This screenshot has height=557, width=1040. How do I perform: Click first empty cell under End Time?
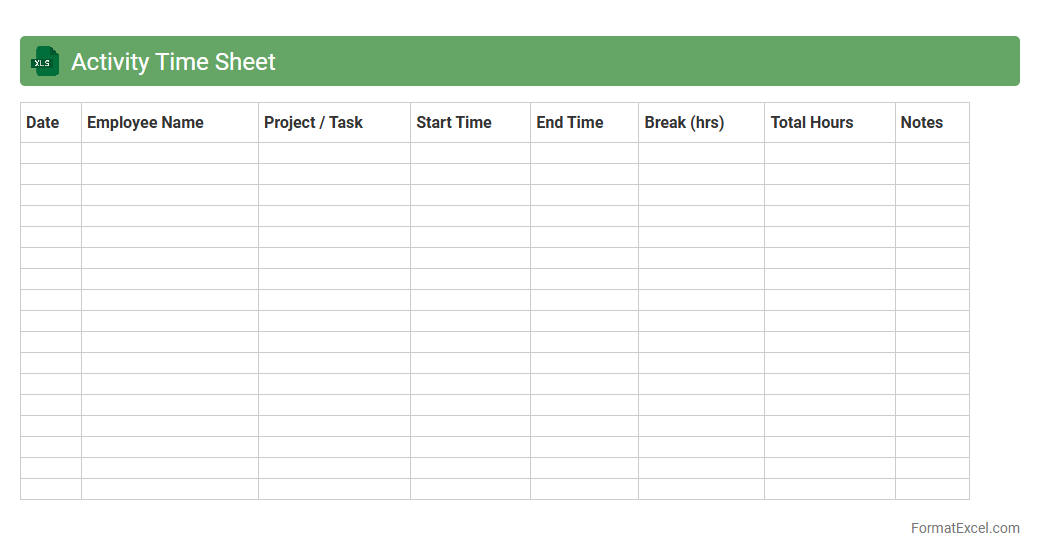point(584,153)
